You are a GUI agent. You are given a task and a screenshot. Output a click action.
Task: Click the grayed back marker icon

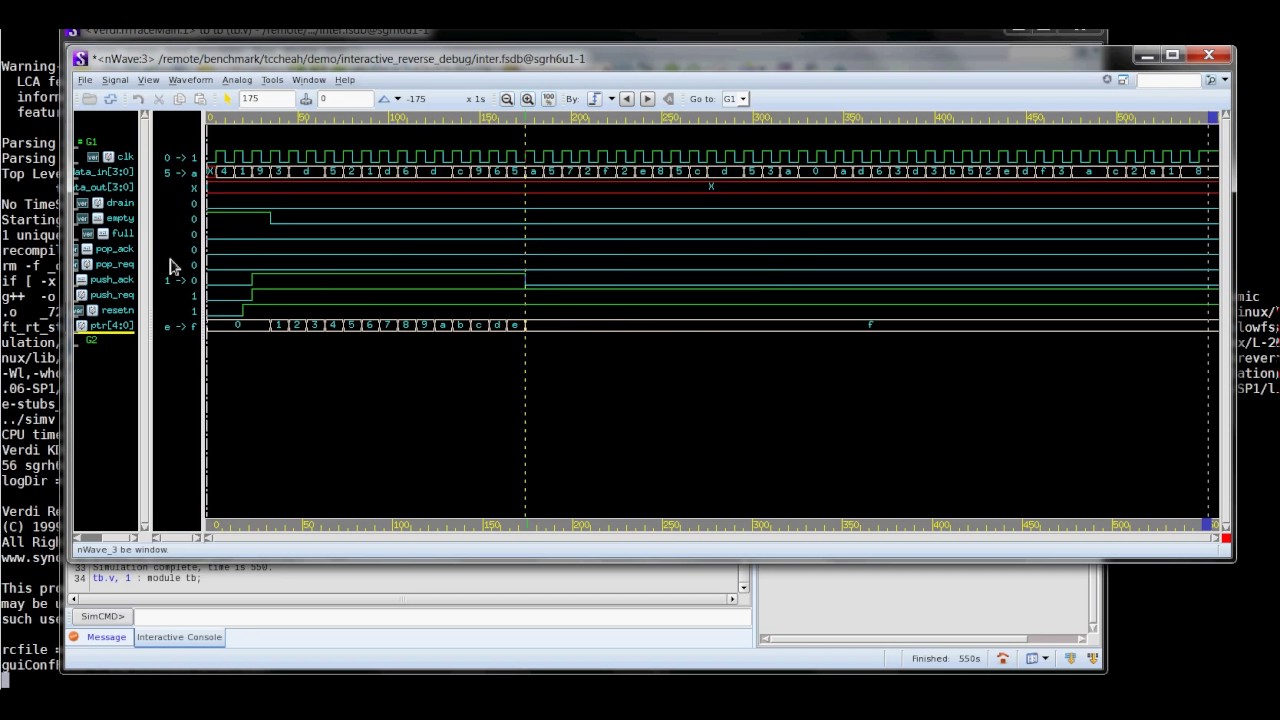click(669, 99)
